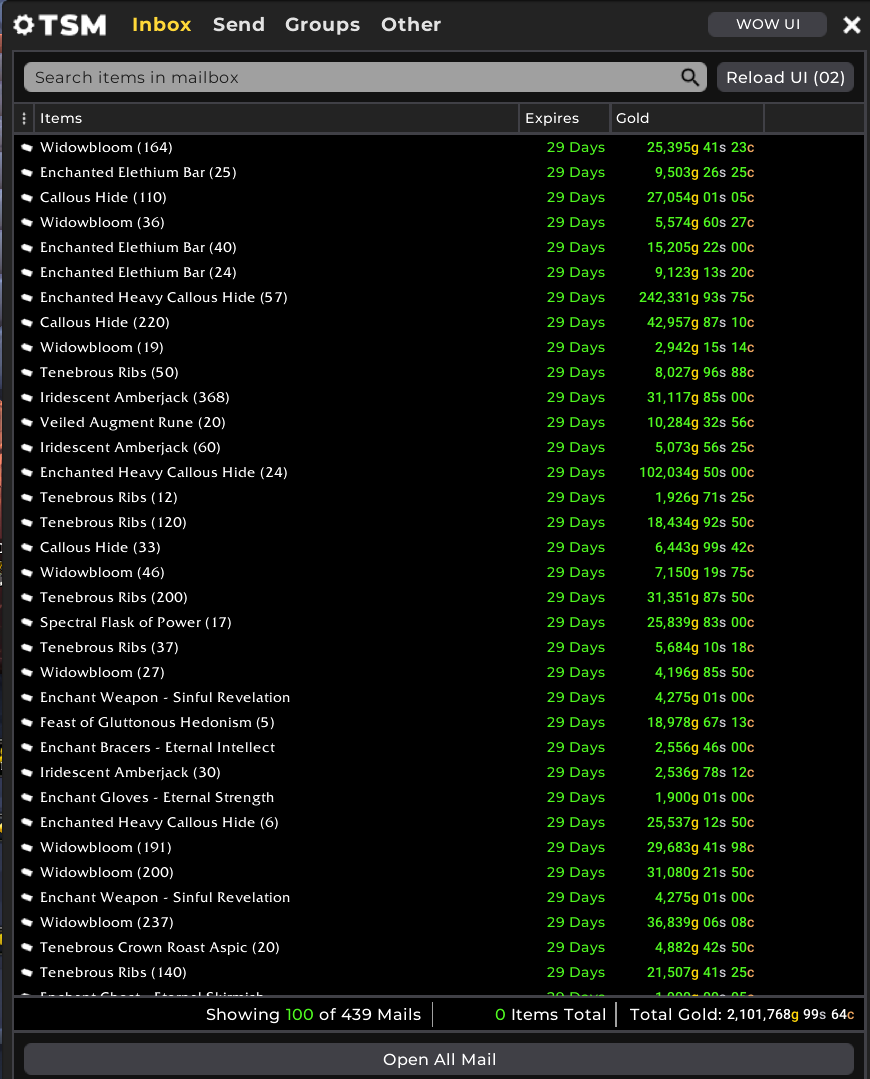Image resolution: width=870 pixels, height=1079 pixels.
Task: Click mail icon beside Feast of Gluttonous Hedonism (5)
Action: coord(27,723)
